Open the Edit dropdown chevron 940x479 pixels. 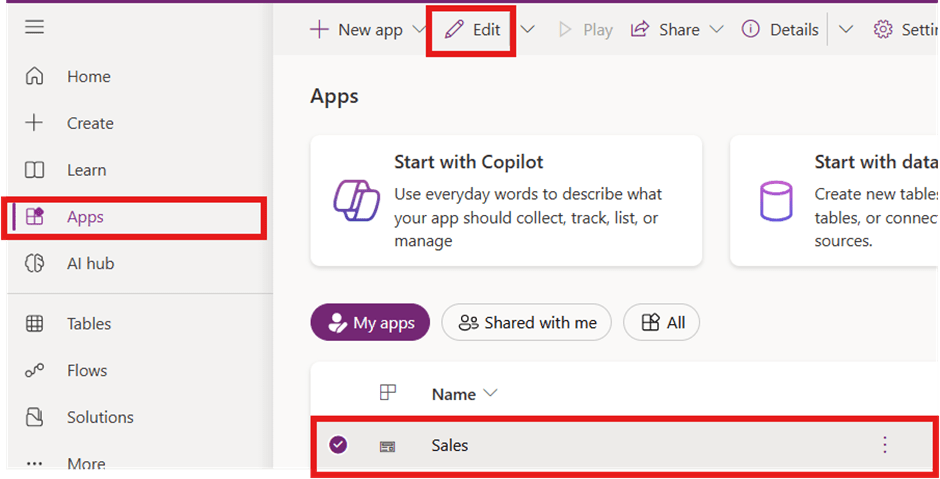[527, 30]
